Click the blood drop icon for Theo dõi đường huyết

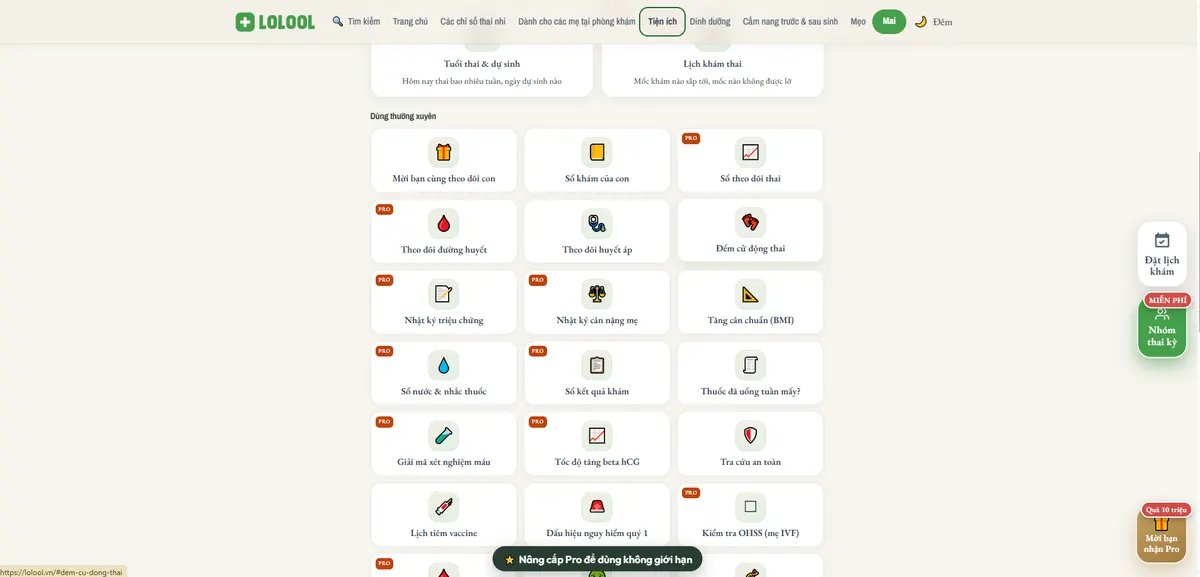point(444,223)
